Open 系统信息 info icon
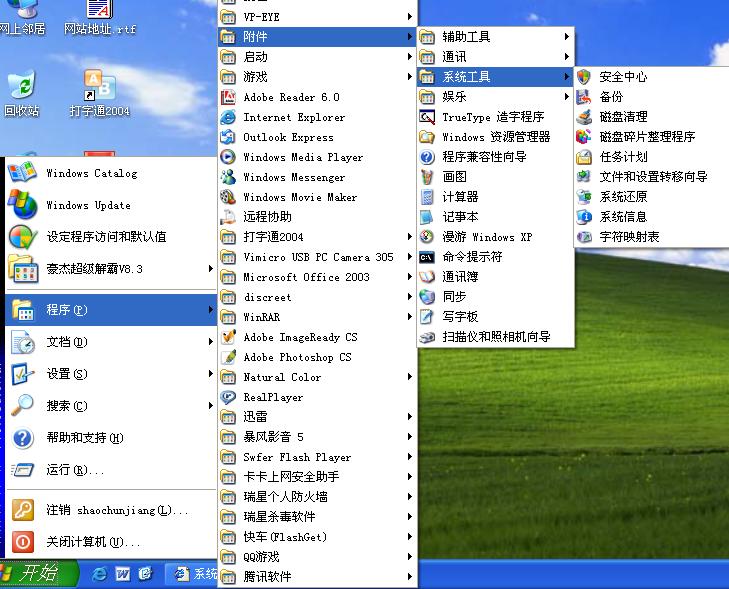The width and height of the screenshot is (729, 589). click(x=583, y=217)
